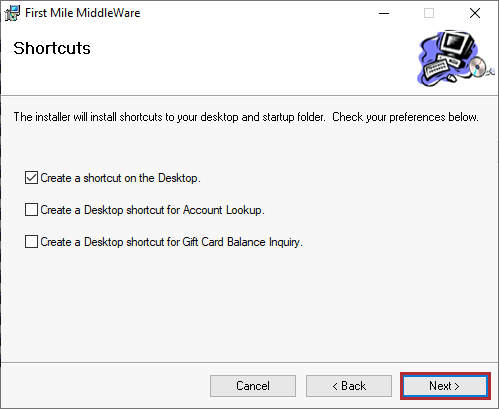Minimize the First Mile MiddleWare window
The image size is (499, 409).
click(384, 13)
